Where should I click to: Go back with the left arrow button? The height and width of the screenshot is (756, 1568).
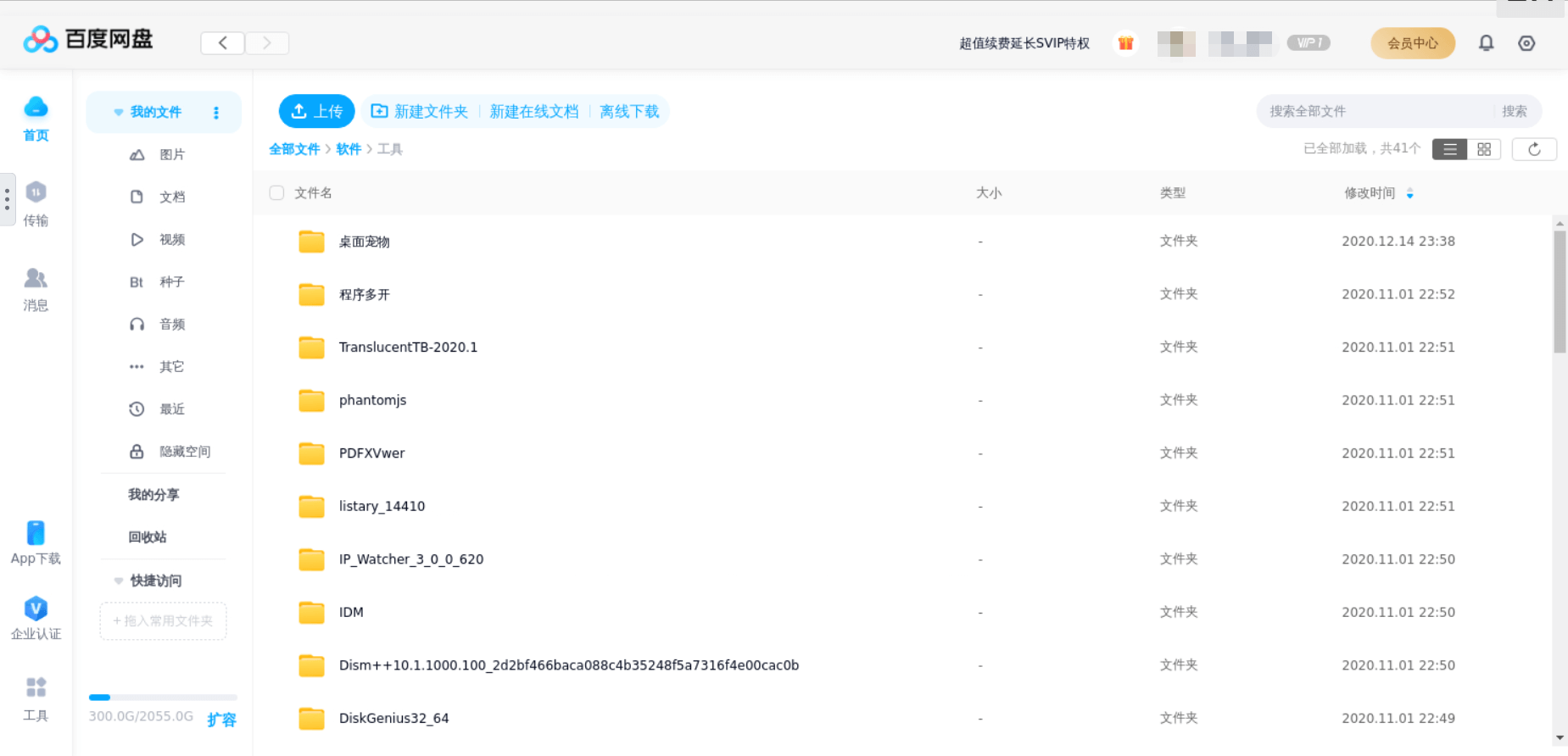pos(223,43)
